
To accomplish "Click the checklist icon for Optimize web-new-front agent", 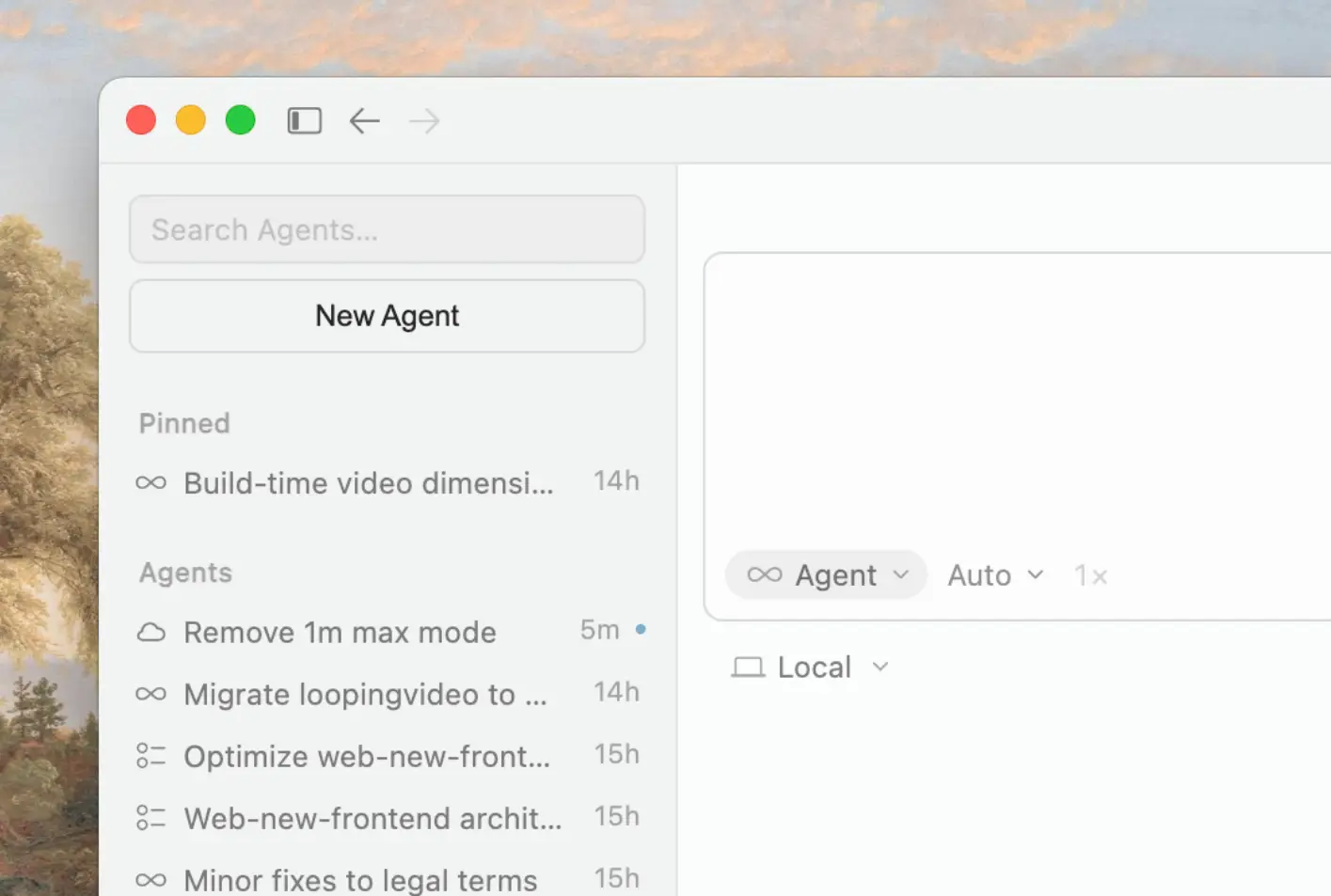I will (x=151, y=756).
